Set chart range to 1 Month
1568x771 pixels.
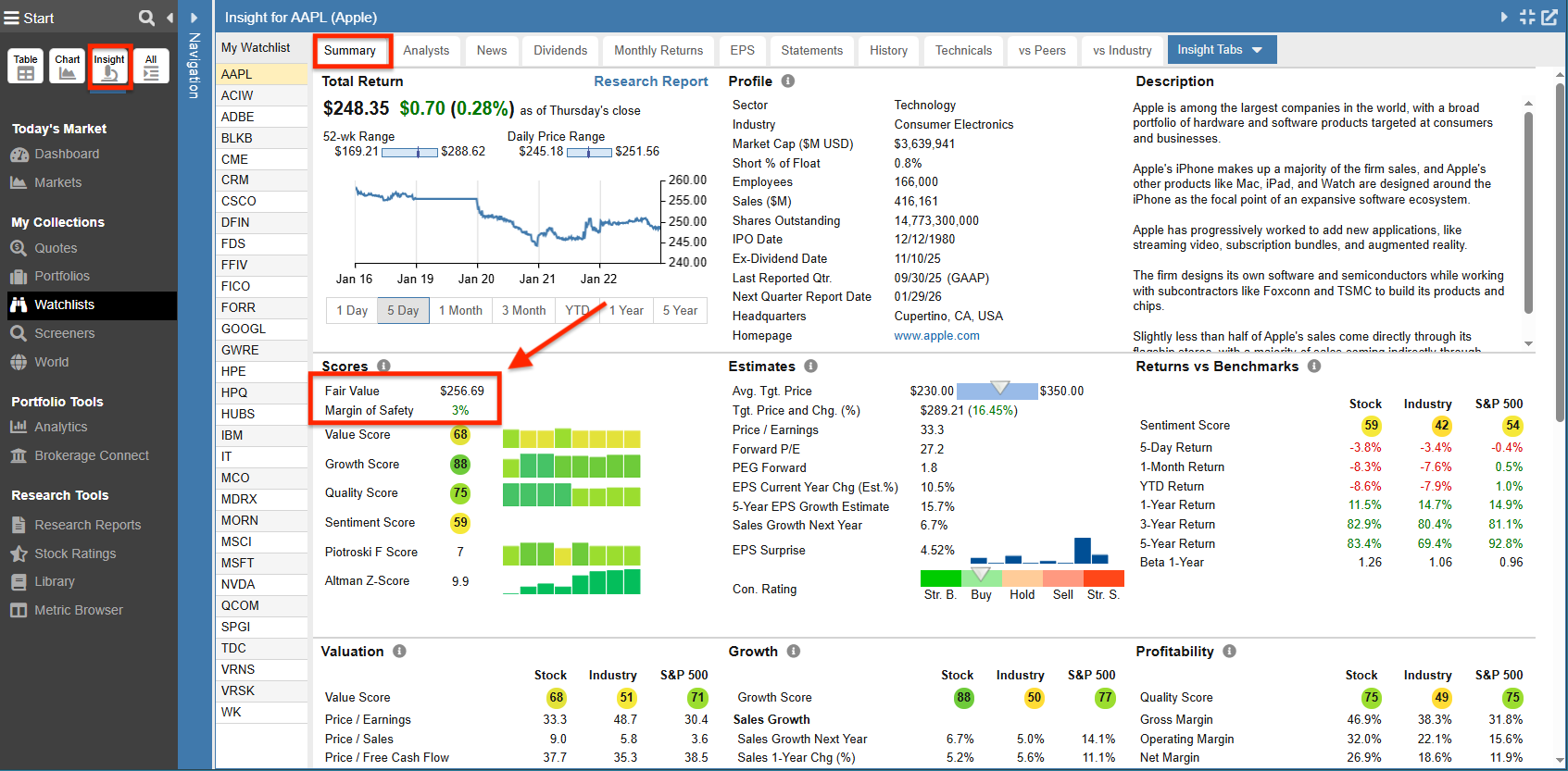(460, 310)
